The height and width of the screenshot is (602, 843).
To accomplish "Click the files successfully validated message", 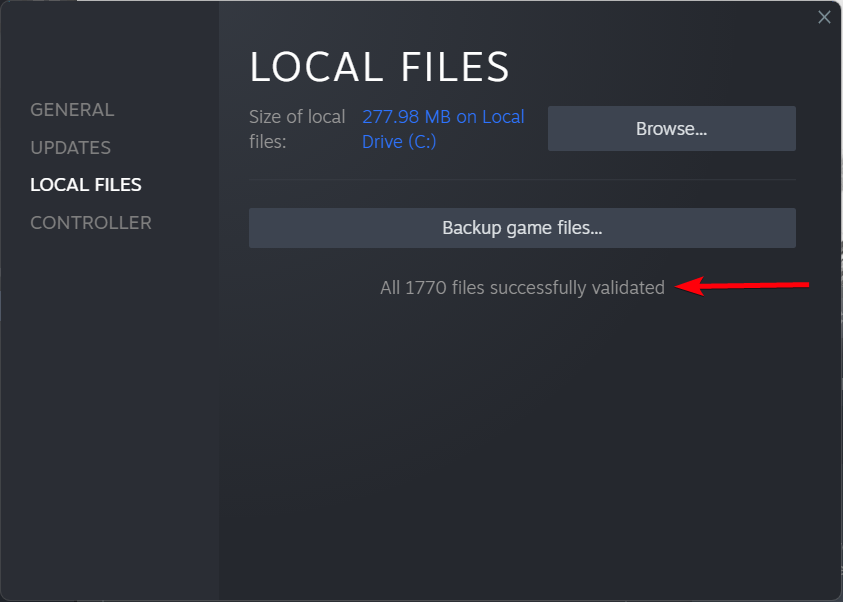I will (x=522, y=288).
